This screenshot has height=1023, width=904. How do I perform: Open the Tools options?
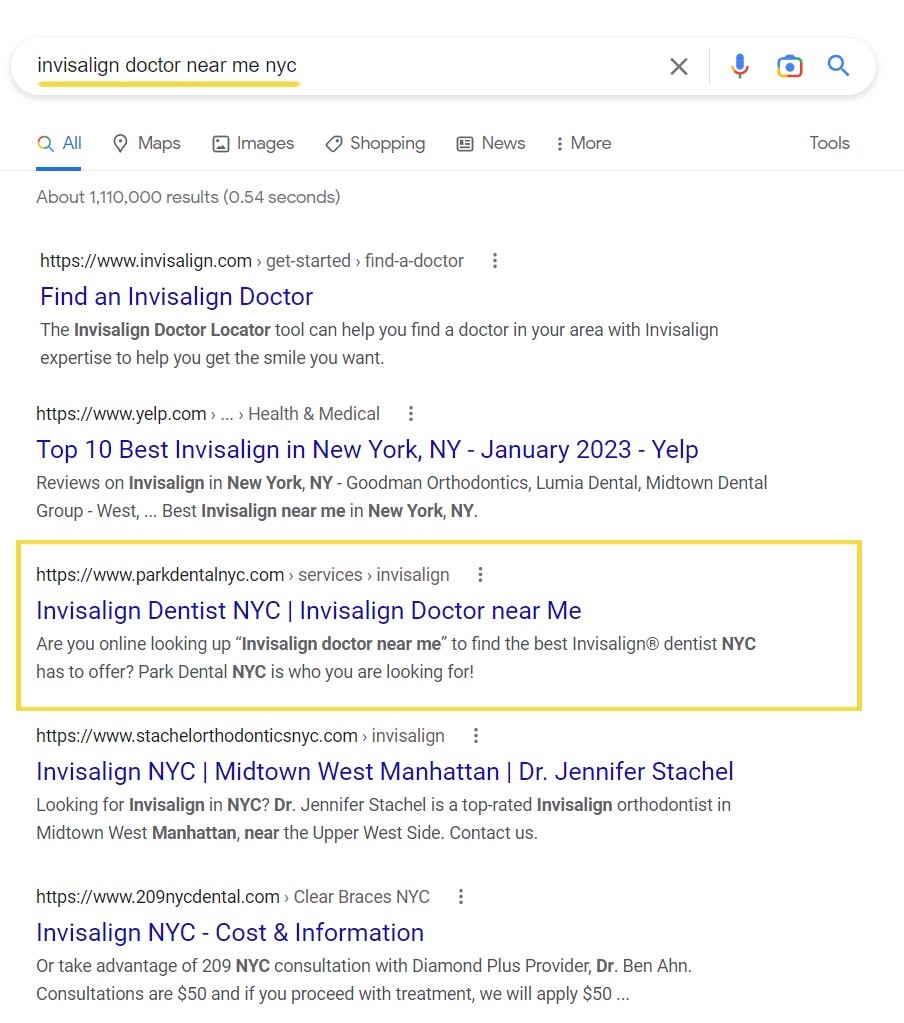click(829, 143)
